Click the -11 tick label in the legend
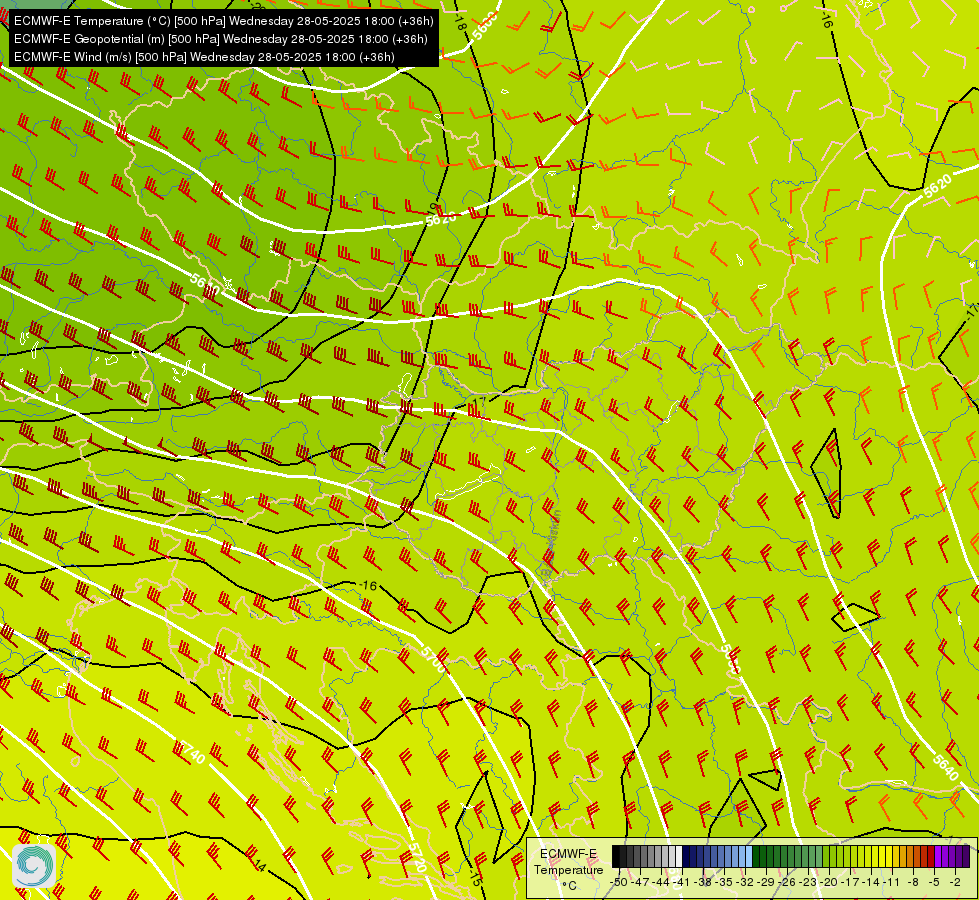Screen dimensions: 979x900 [893, 882]
